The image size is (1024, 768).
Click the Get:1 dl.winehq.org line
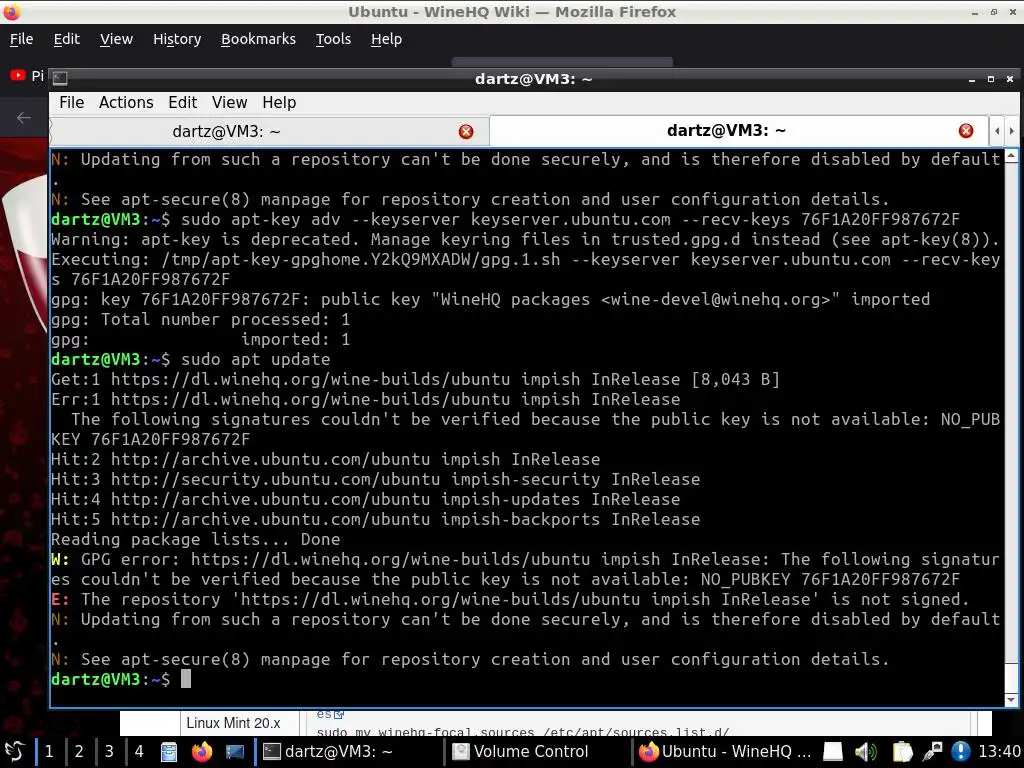(x=415, y=379)
